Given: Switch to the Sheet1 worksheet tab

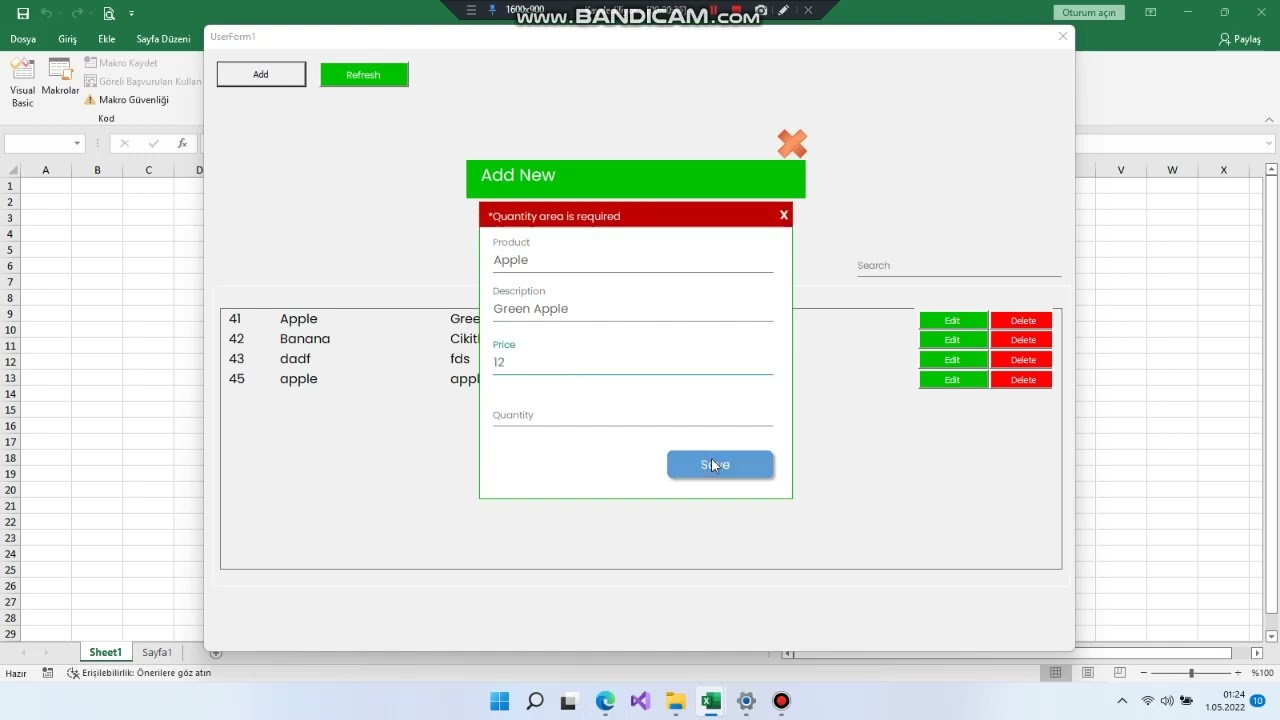Looking at the screenshot, I should (105, 652).
